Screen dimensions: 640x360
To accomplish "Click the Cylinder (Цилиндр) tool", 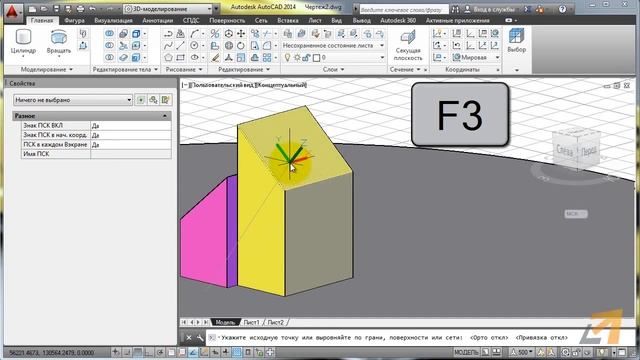I will (23, 42).
